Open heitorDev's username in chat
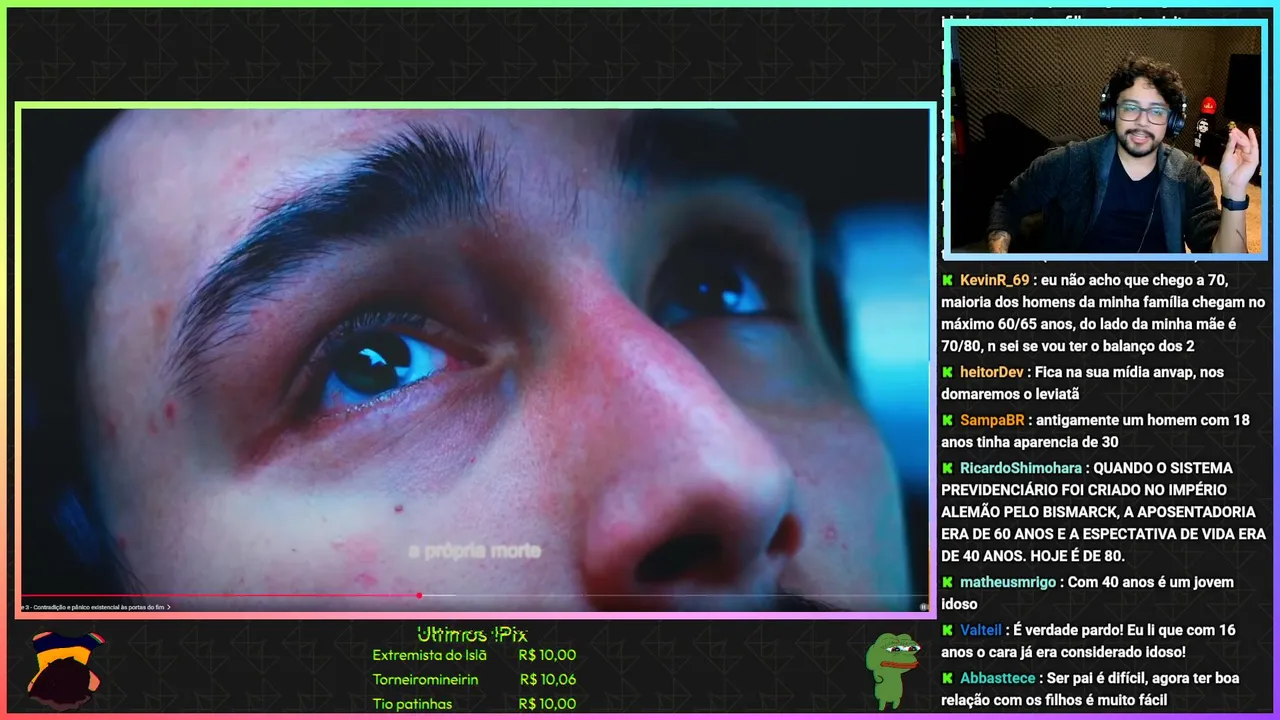Image resolution: width=1280 pixels, height=720 pixels. [x=991, y=372]
